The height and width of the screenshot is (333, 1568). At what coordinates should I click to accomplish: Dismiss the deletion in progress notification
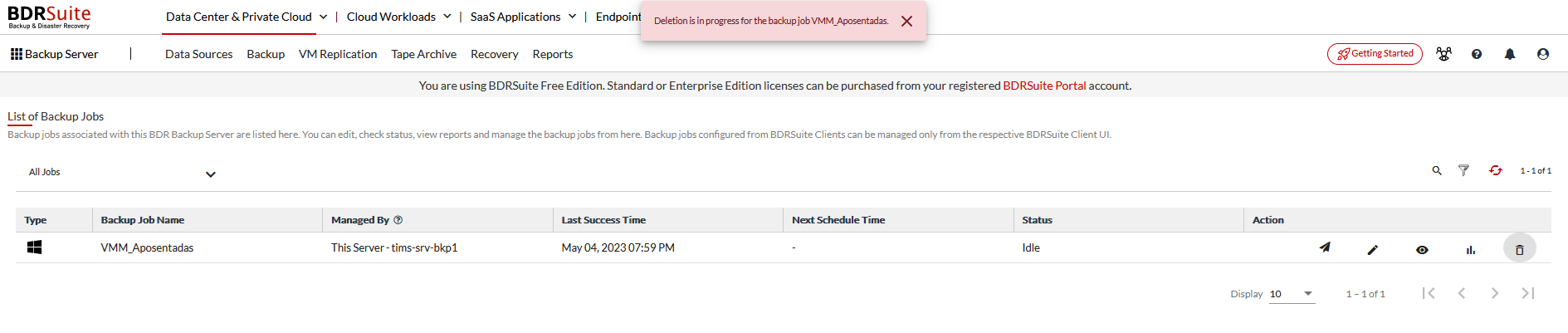coord(906,22)
